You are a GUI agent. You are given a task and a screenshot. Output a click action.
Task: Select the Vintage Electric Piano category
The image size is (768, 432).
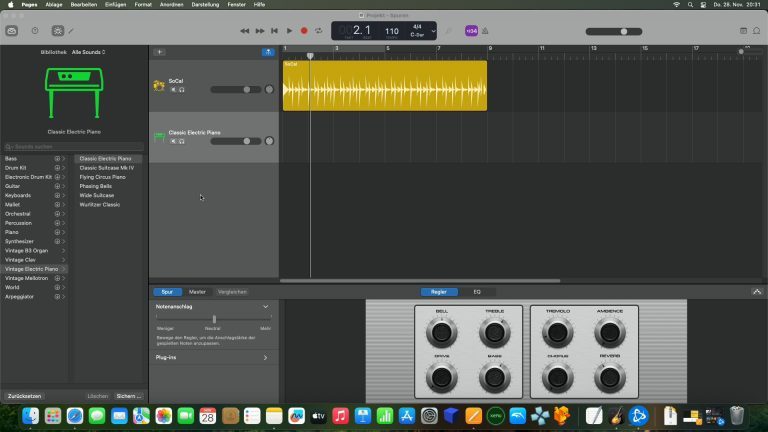[x=34, y=269]
